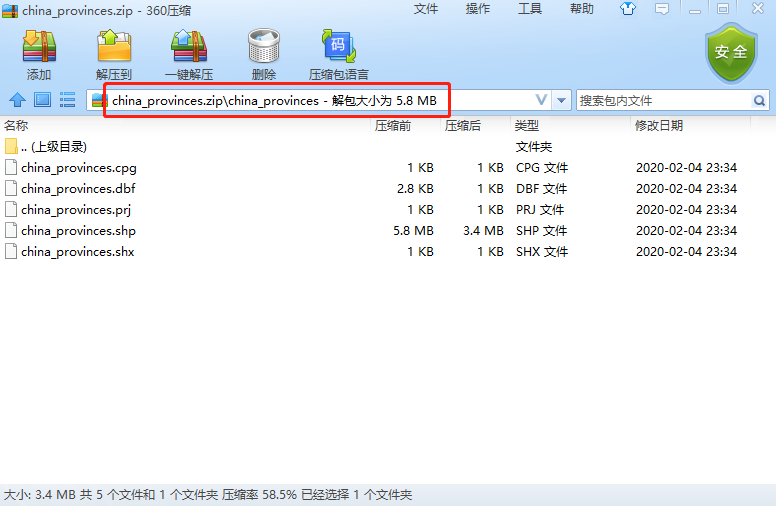The width and height of the screenshot is (776, 506).
Task: Click the CPG 文件 type cell
Action: tap(542, 167)
